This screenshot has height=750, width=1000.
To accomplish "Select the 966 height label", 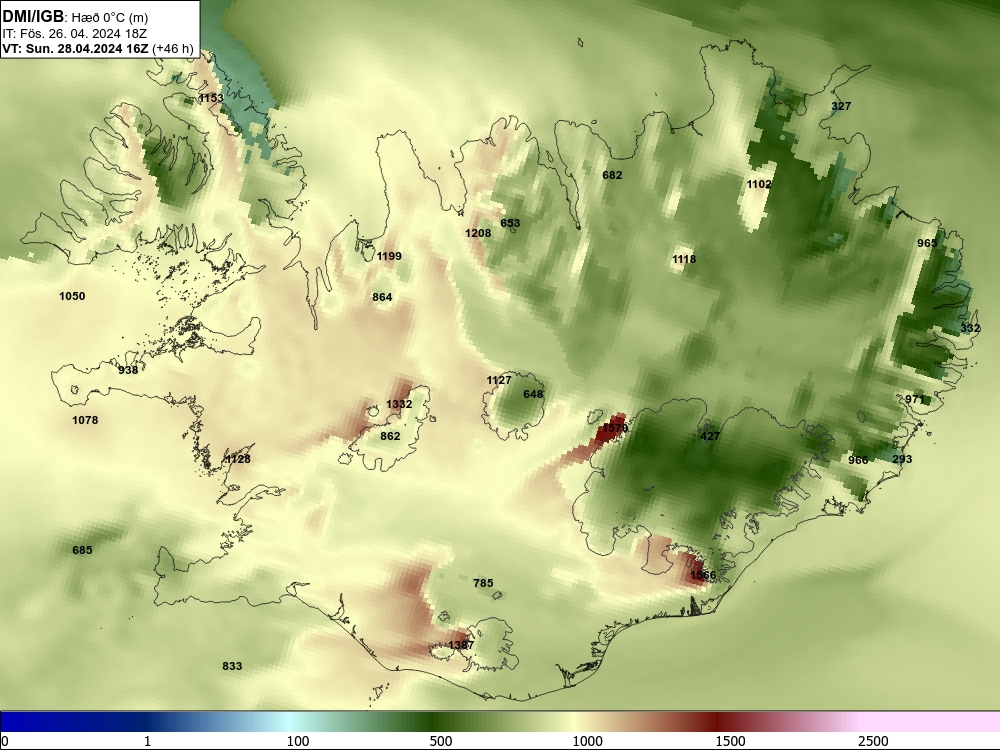I will 858,460.
